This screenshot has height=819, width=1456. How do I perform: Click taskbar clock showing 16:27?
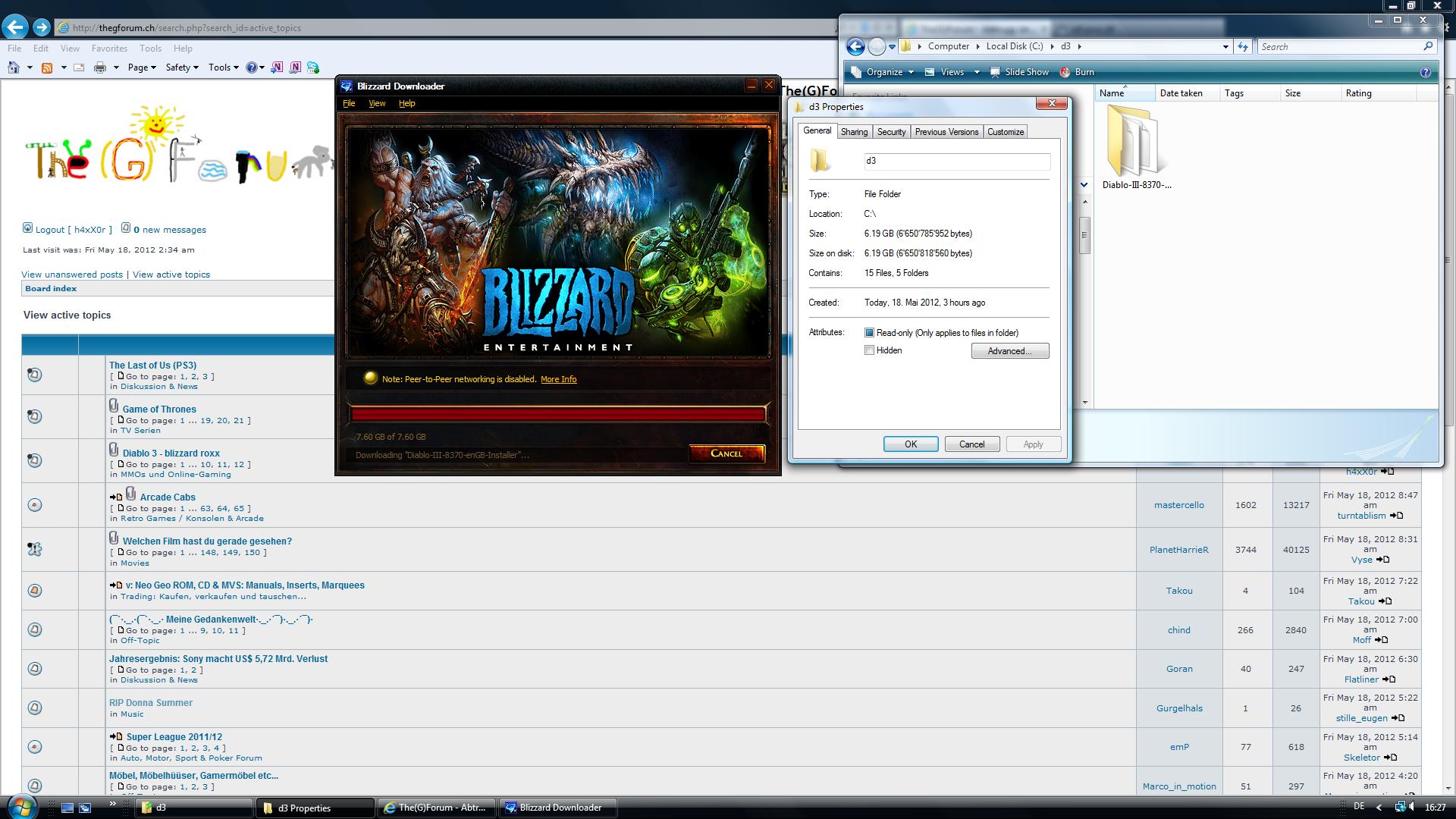[1435, 808]
